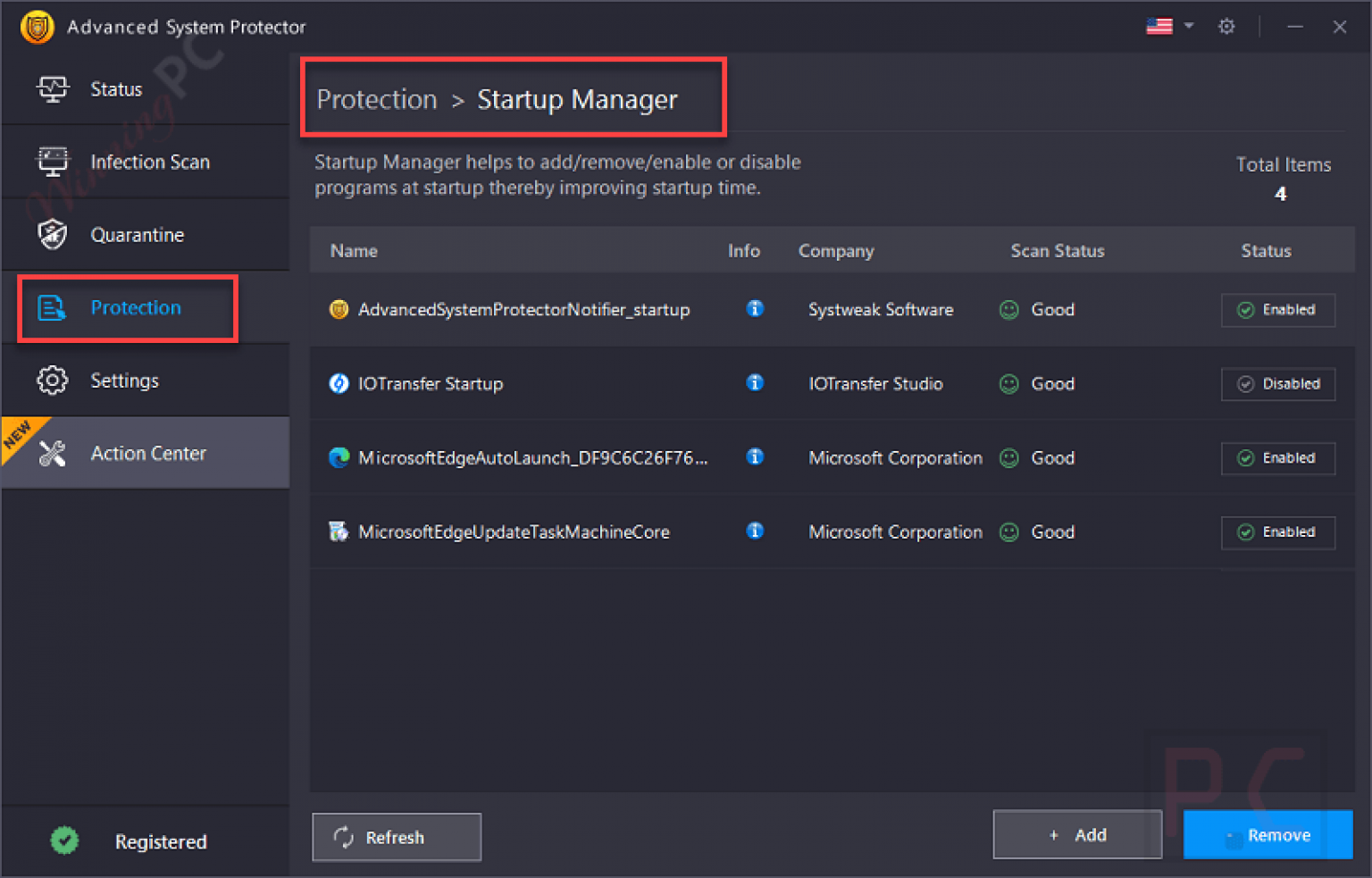This screenshot has height=878, width=1372.
Task: Click the Infection Scan icon in sidebar
Action: click(53, 162)
